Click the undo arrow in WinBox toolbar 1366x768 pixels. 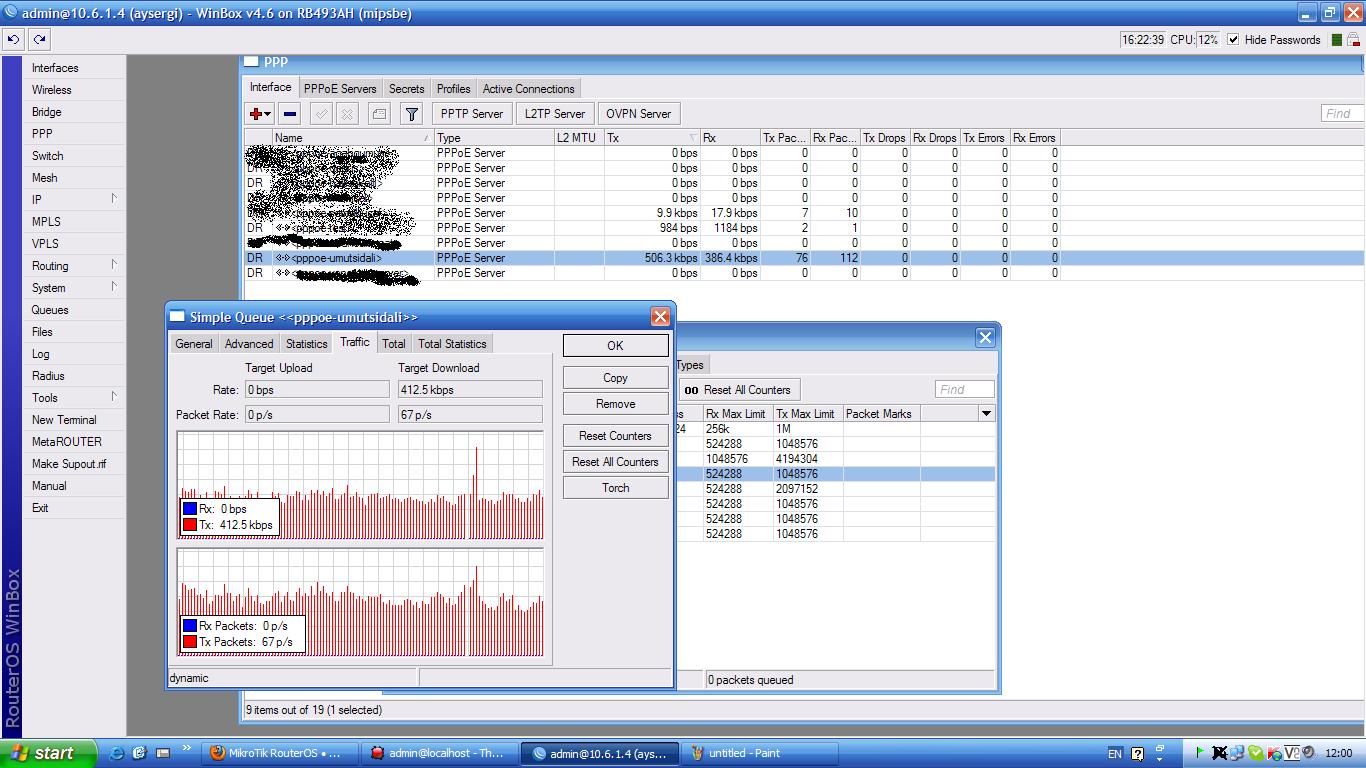[13, 40]
